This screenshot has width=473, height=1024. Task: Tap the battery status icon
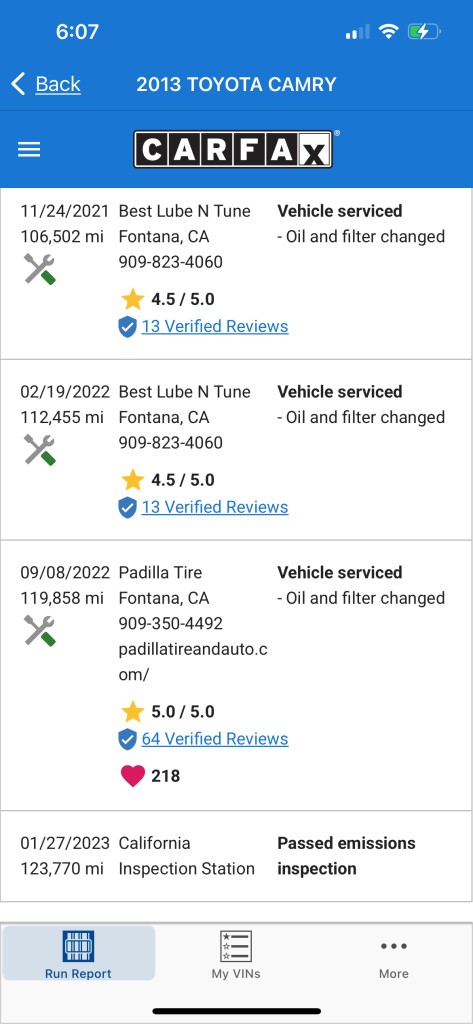coord(424,31)
